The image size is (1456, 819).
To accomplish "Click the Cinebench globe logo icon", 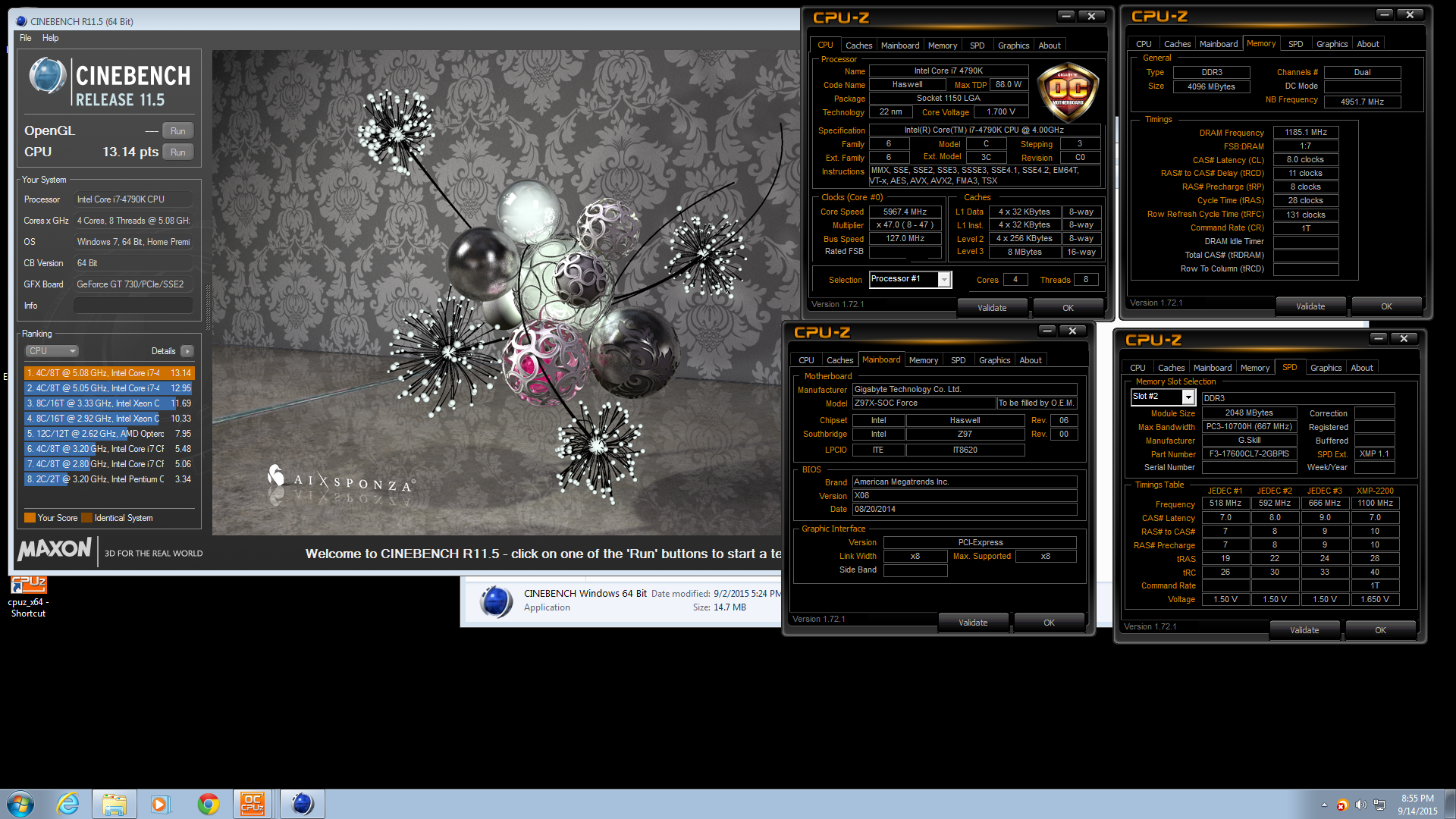I will pyautogui.click(x=47, y=77).
